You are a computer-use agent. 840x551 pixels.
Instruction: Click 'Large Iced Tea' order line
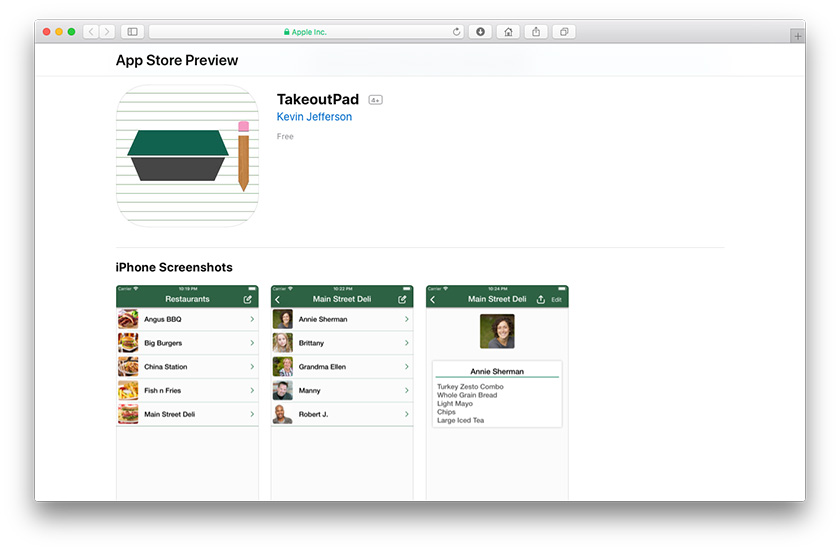click(x=460, y=420)
